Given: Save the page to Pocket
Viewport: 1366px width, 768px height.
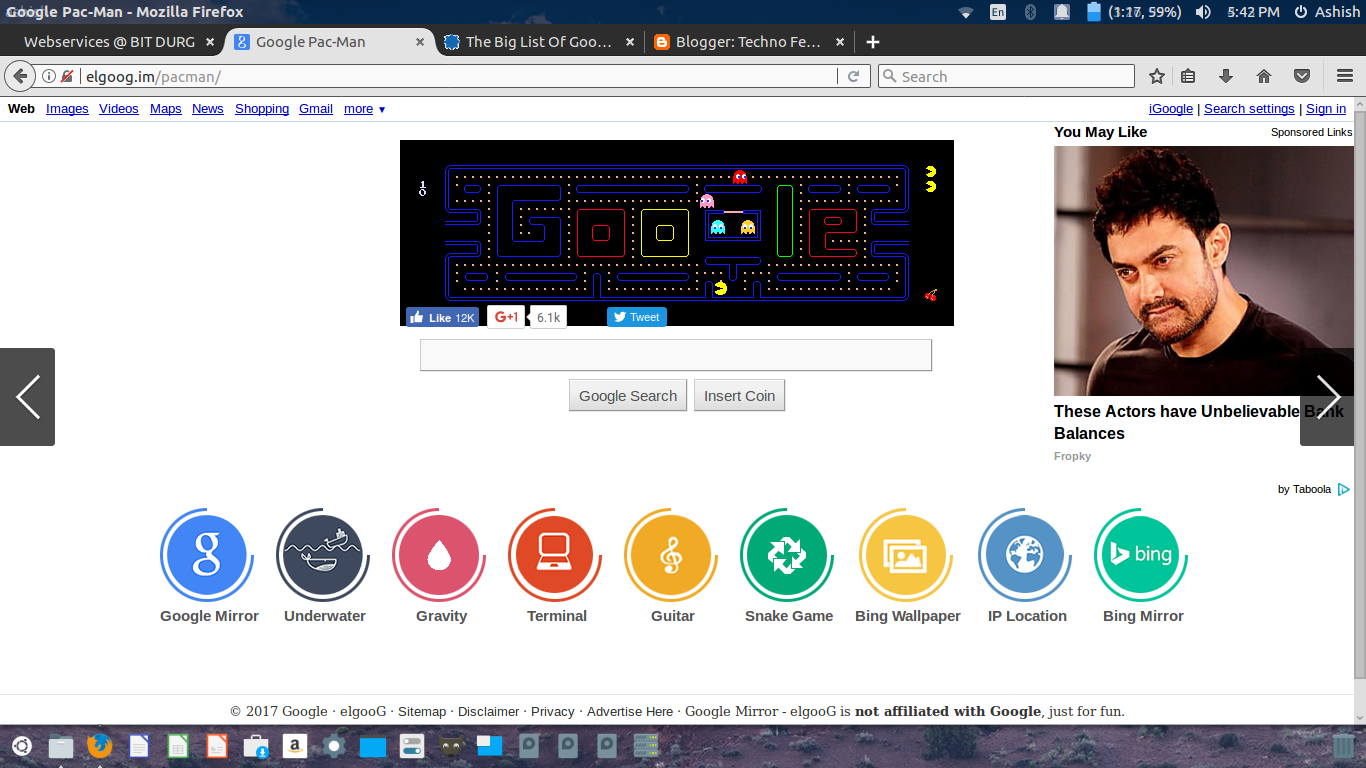Looking at the screenshot, I should 1302,76.
